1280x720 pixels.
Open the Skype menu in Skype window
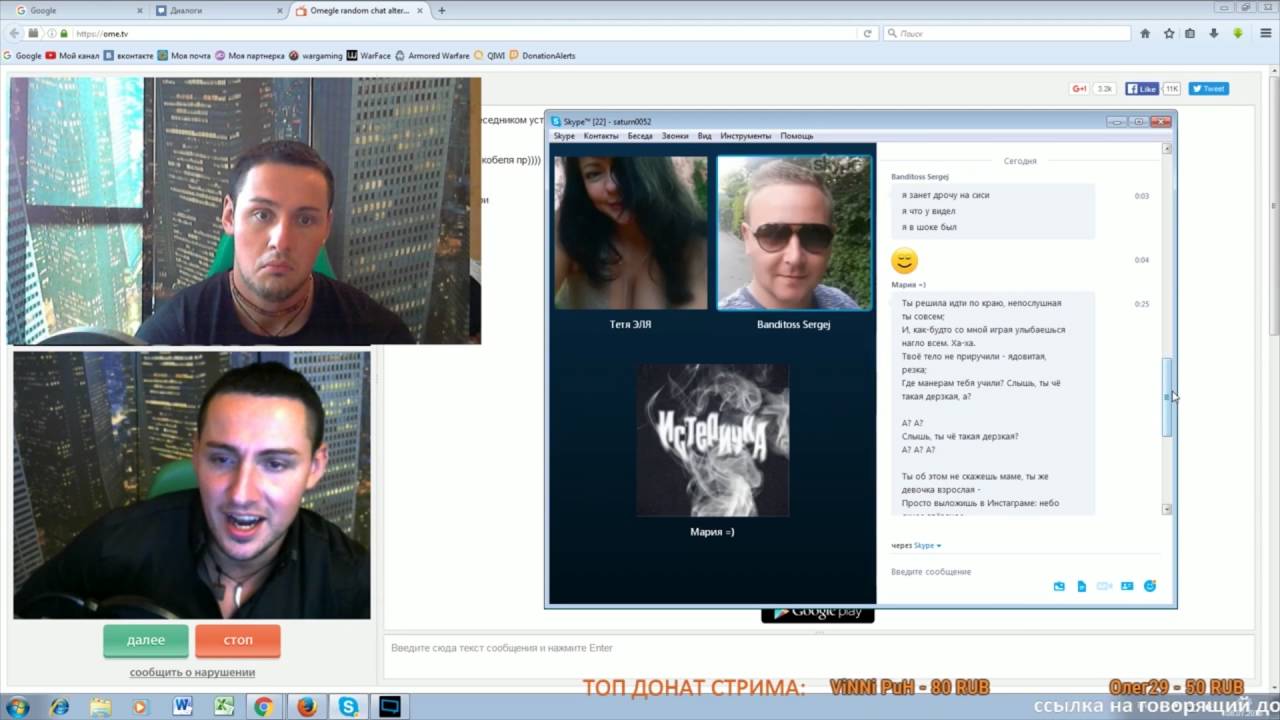pos(564,136)
